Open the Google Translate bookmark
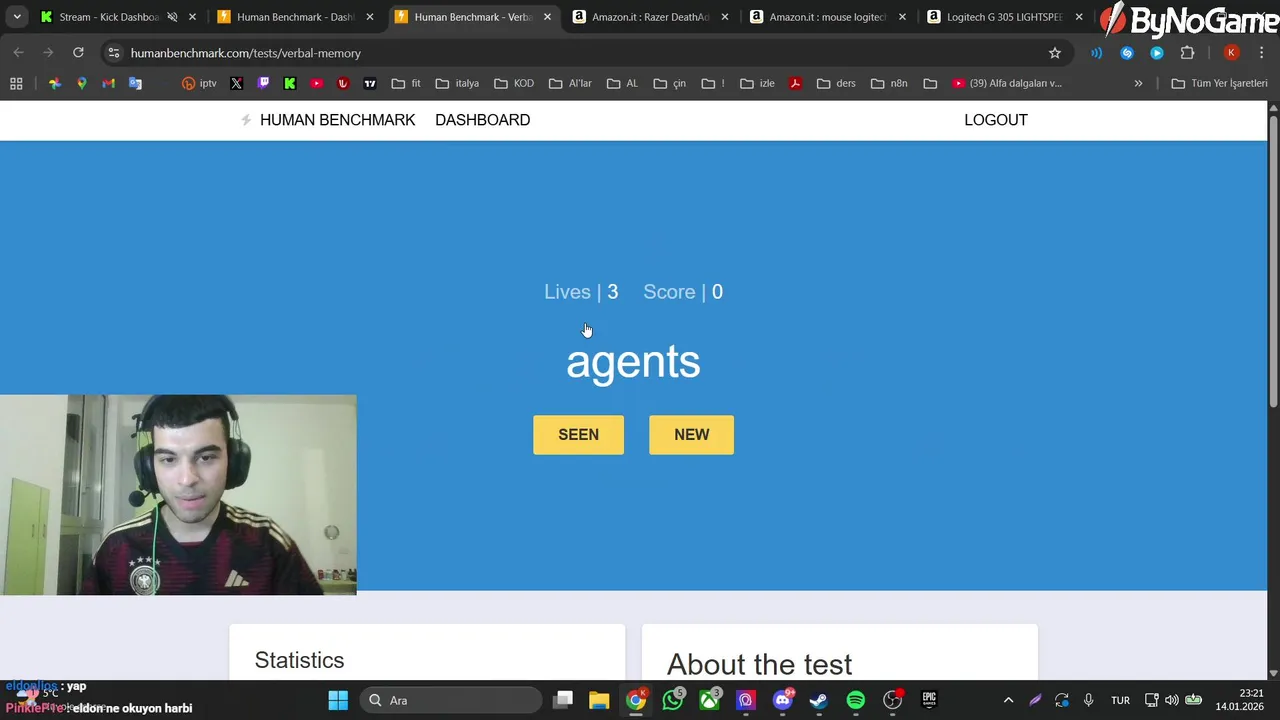Screen dimensions: 1280x720 (135, 83)
